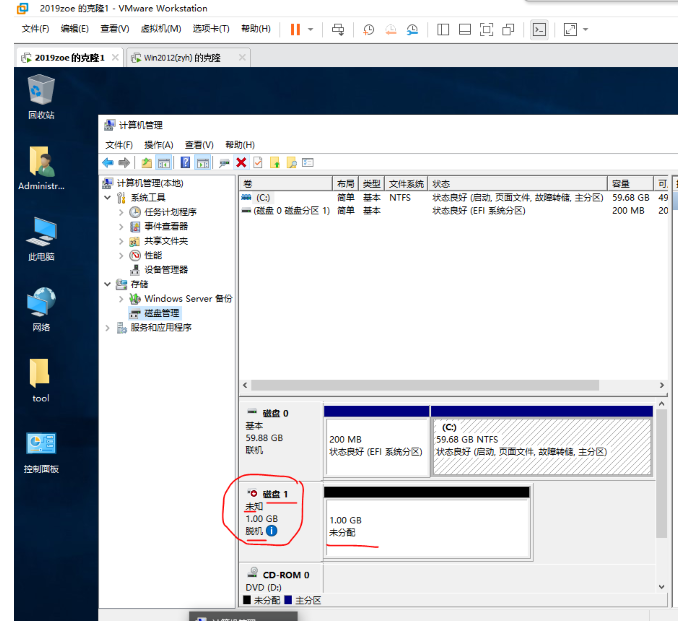The width and height of the screenshot is (693, 621).
Task: Collapse the 系统工具 tree node
Action: tap(107, 198)
